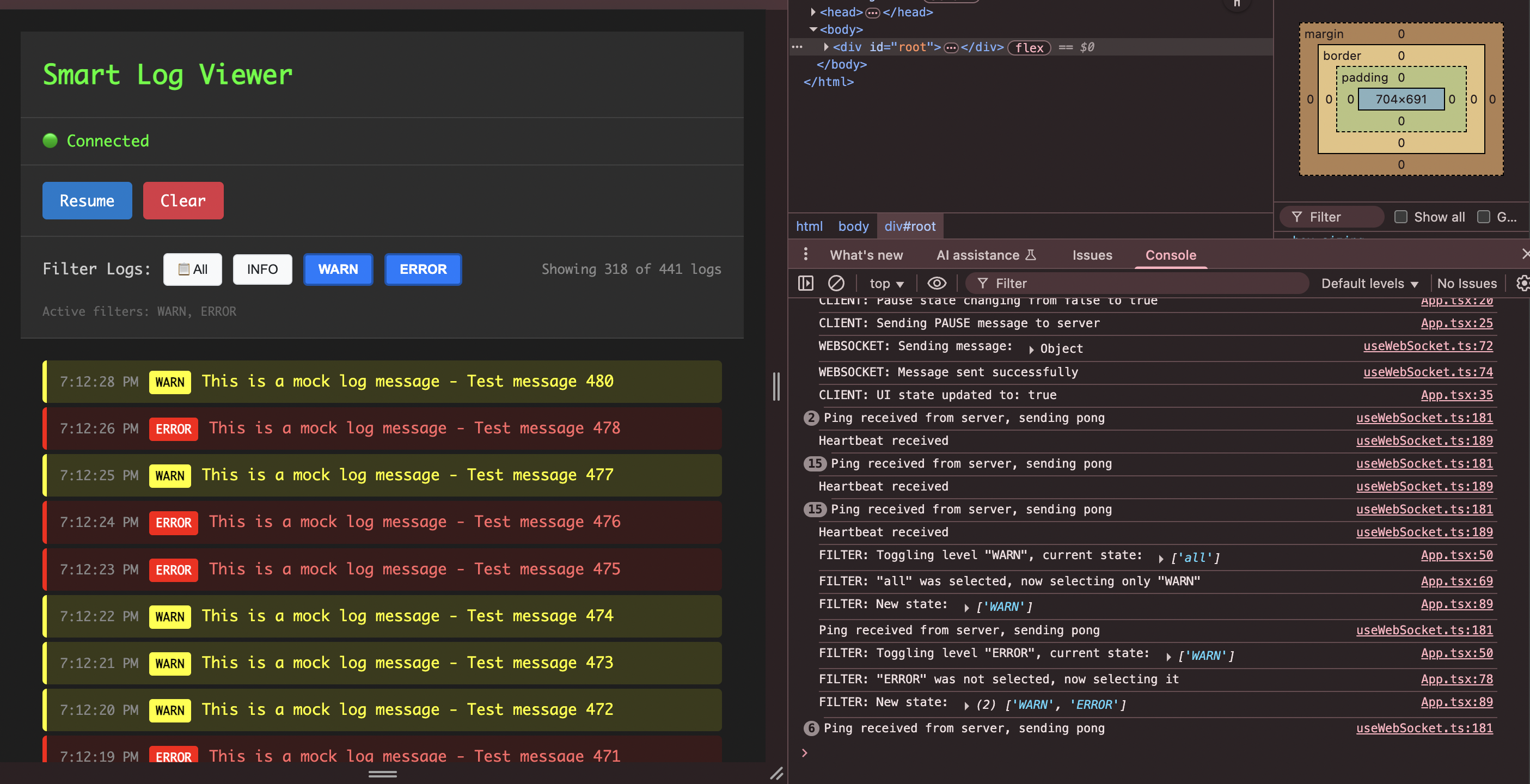Viewport: 1530px width, 784px height.
Task: Switch to the Issues drawer tab
Action: coord(1092,255)
